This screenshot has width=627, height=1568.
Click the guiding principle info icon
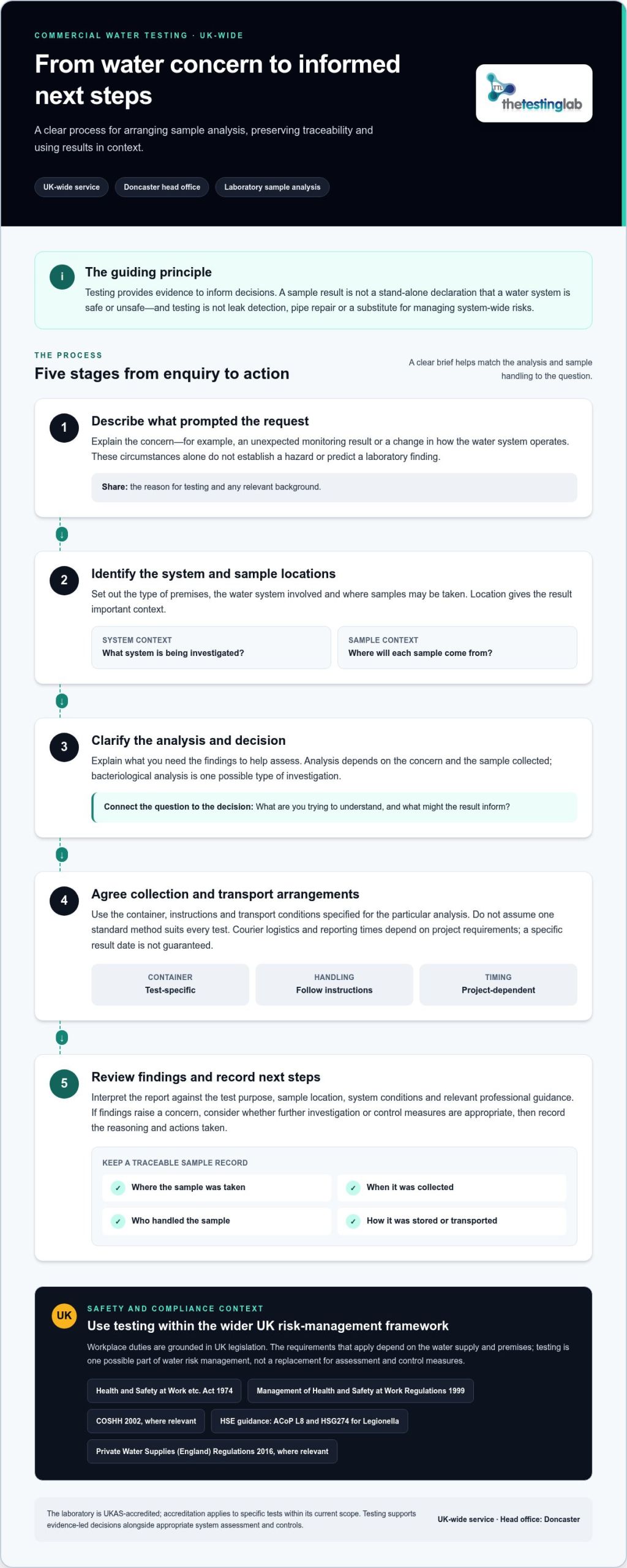(x=62, y=277)
